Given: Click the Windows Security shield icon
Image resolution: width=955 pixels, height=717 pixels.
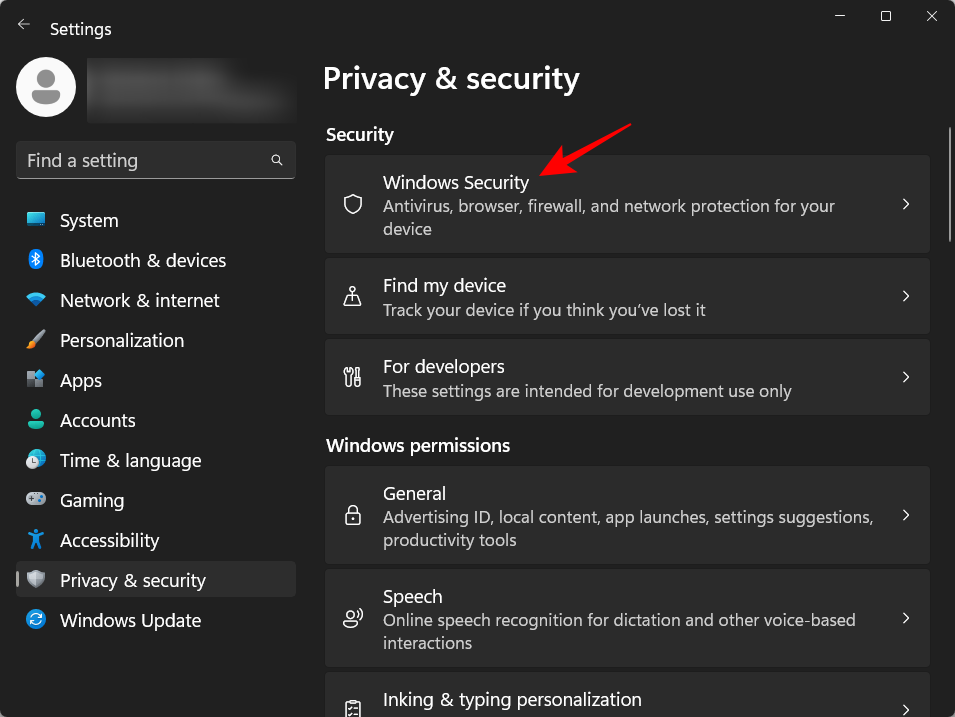Looking at the screenshot, I should (352, 203).
